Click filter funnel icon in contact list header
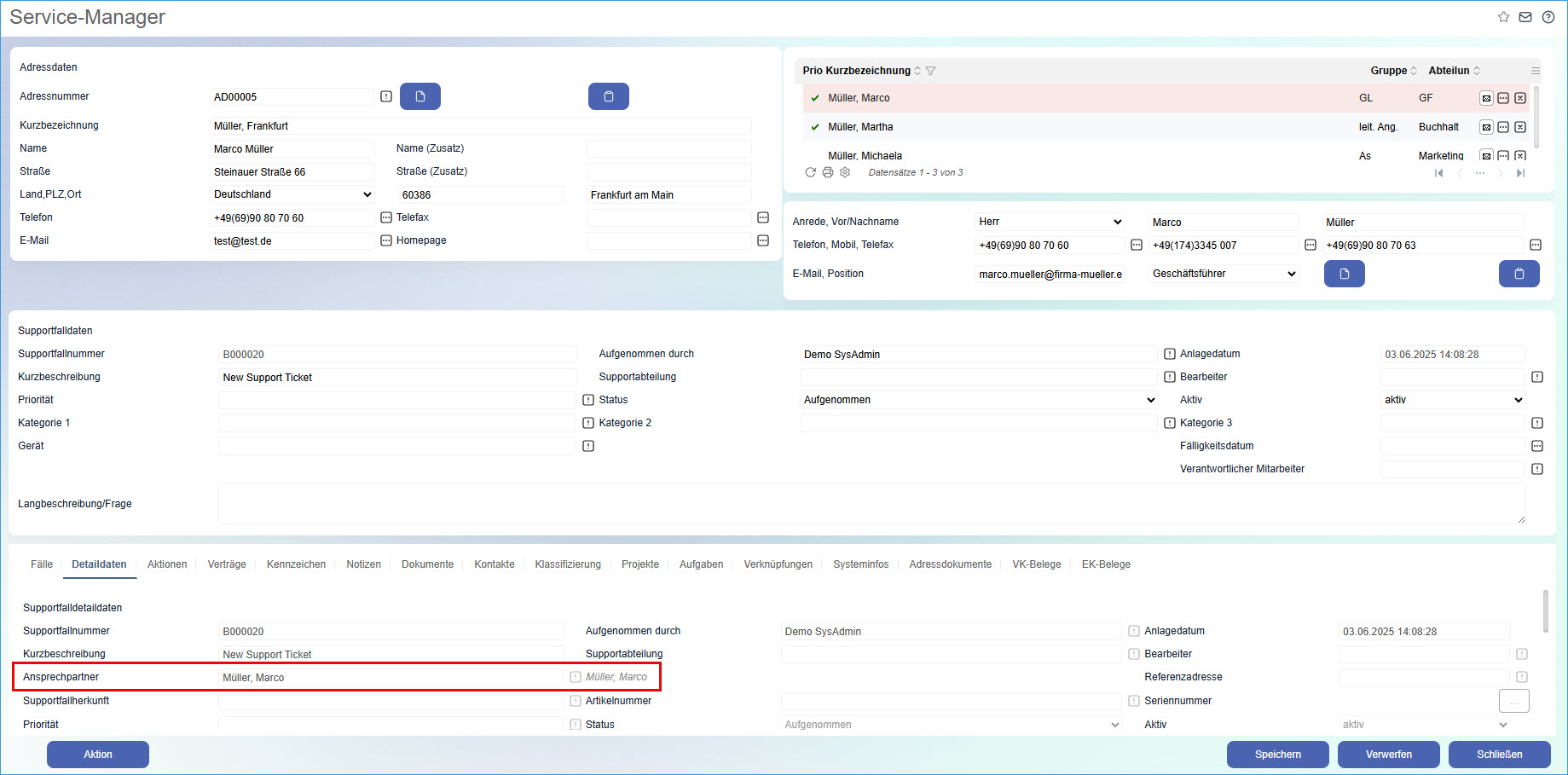 pyautogui.click(x=930, y=71)
